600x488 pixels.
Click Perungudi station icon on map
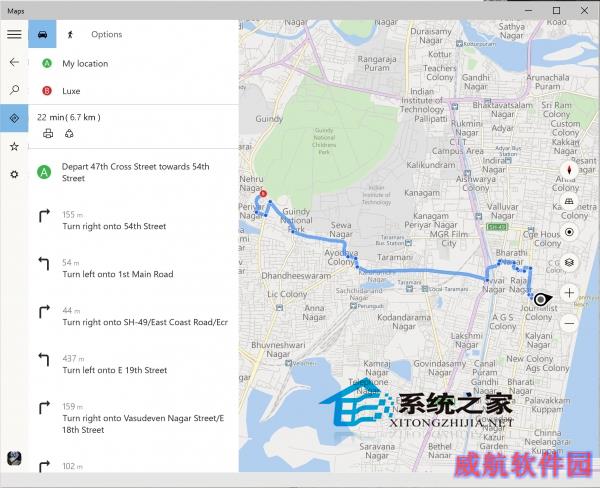354,305
